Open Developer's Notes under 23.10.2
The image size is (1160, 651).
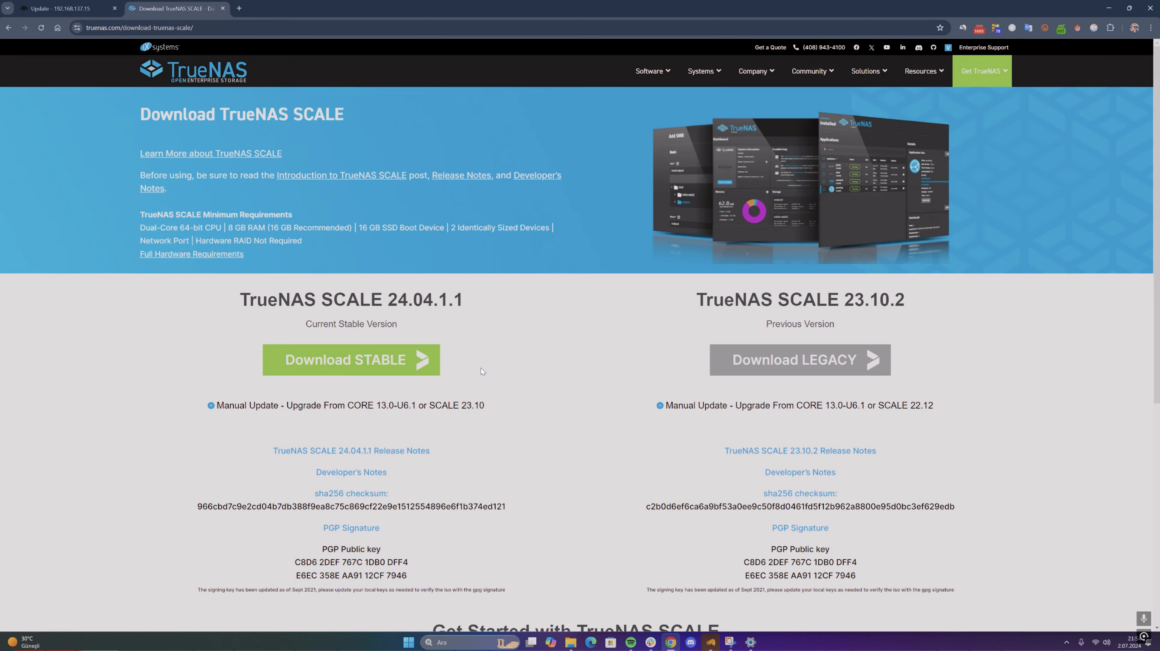pos(800,472)
